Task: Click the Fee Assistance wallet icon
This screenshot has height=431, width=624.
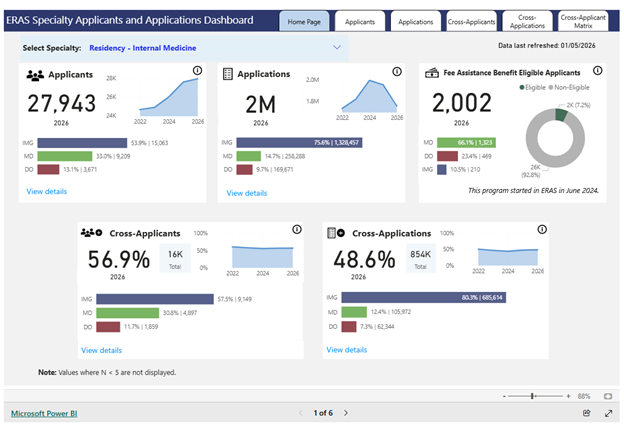Action: click(432, 73)
